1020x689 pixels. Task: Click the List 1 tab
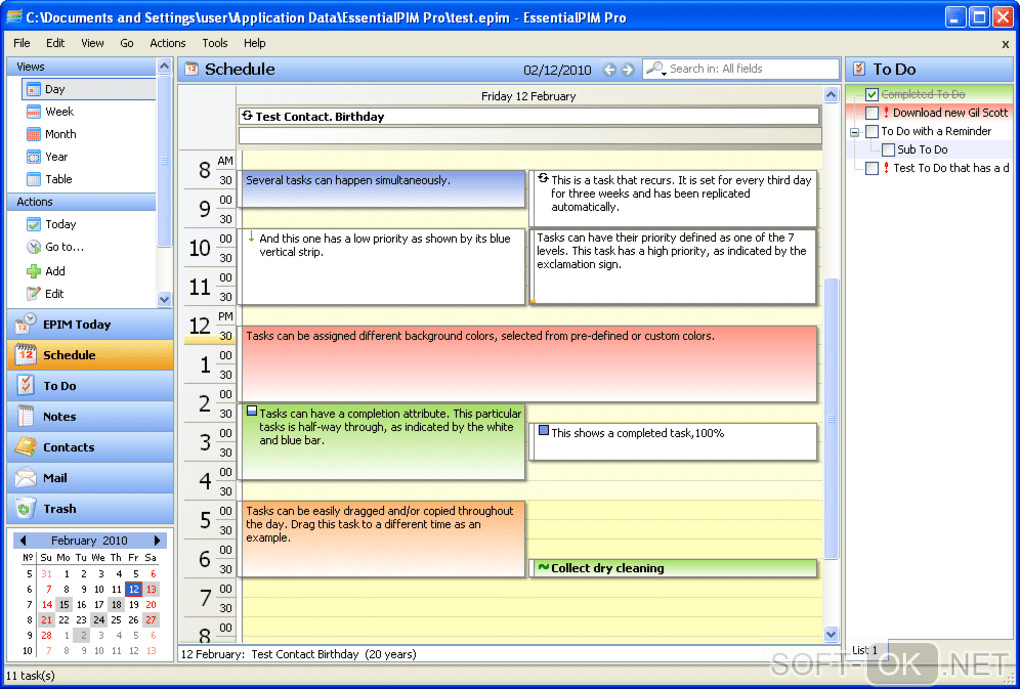[865, 650]
